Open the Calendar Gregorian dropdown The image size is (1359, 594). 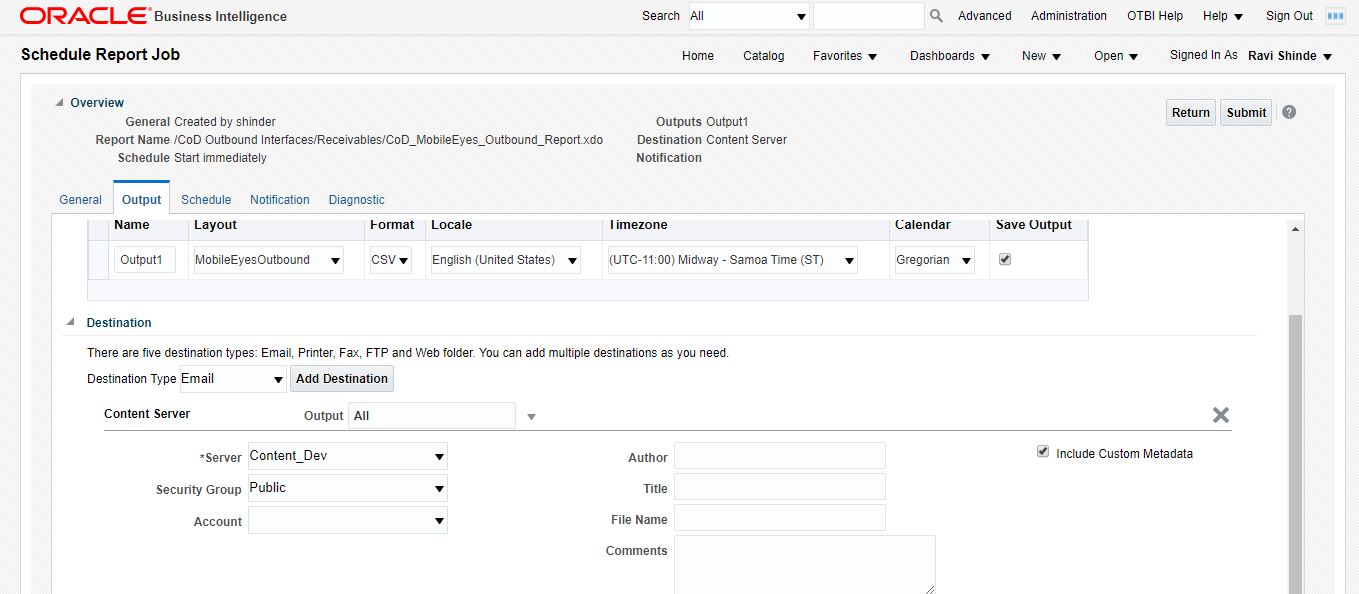tap(934, 260)
